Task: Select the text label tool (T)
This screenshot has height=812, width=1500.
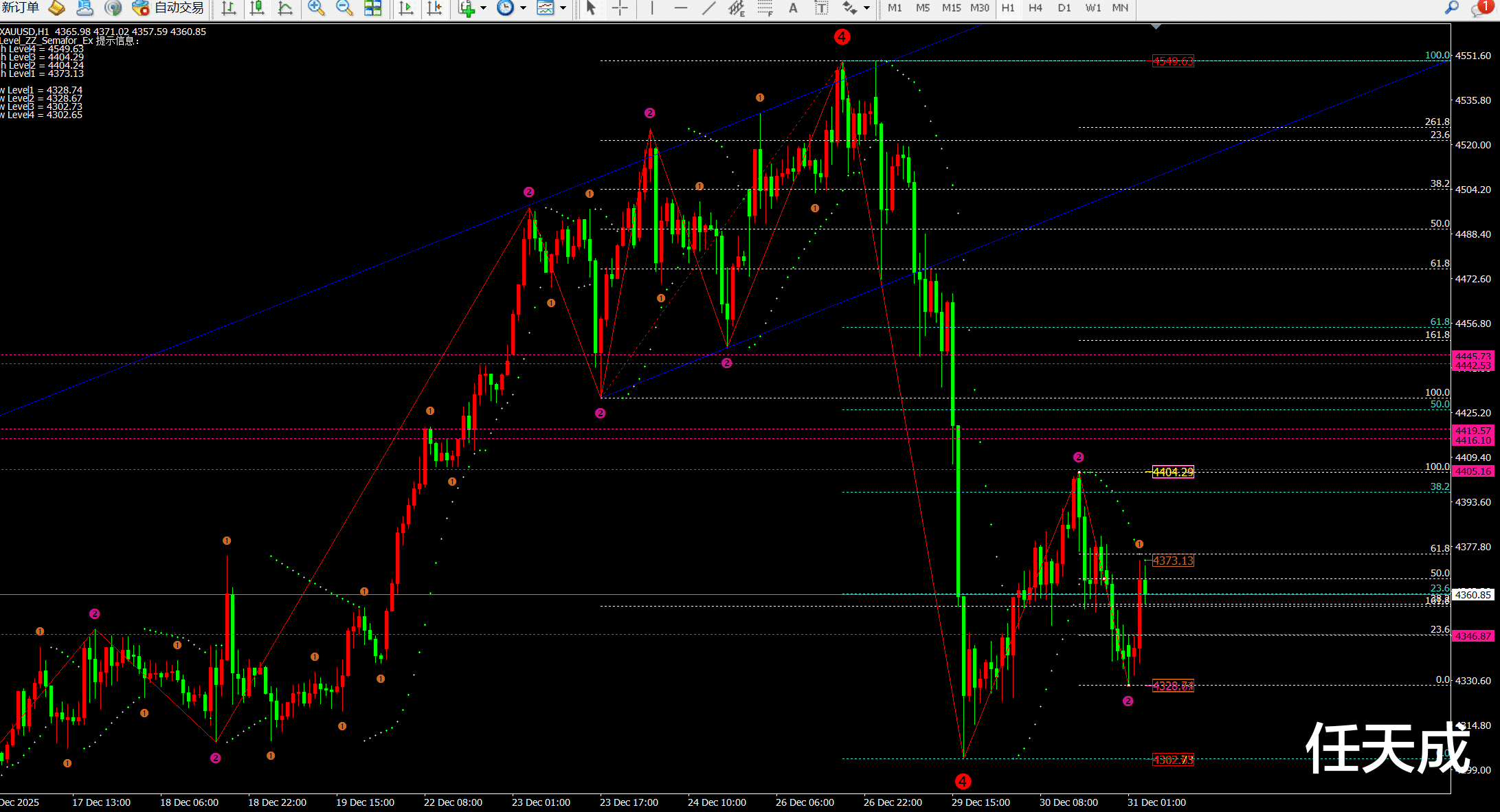Action: [821, 8]
